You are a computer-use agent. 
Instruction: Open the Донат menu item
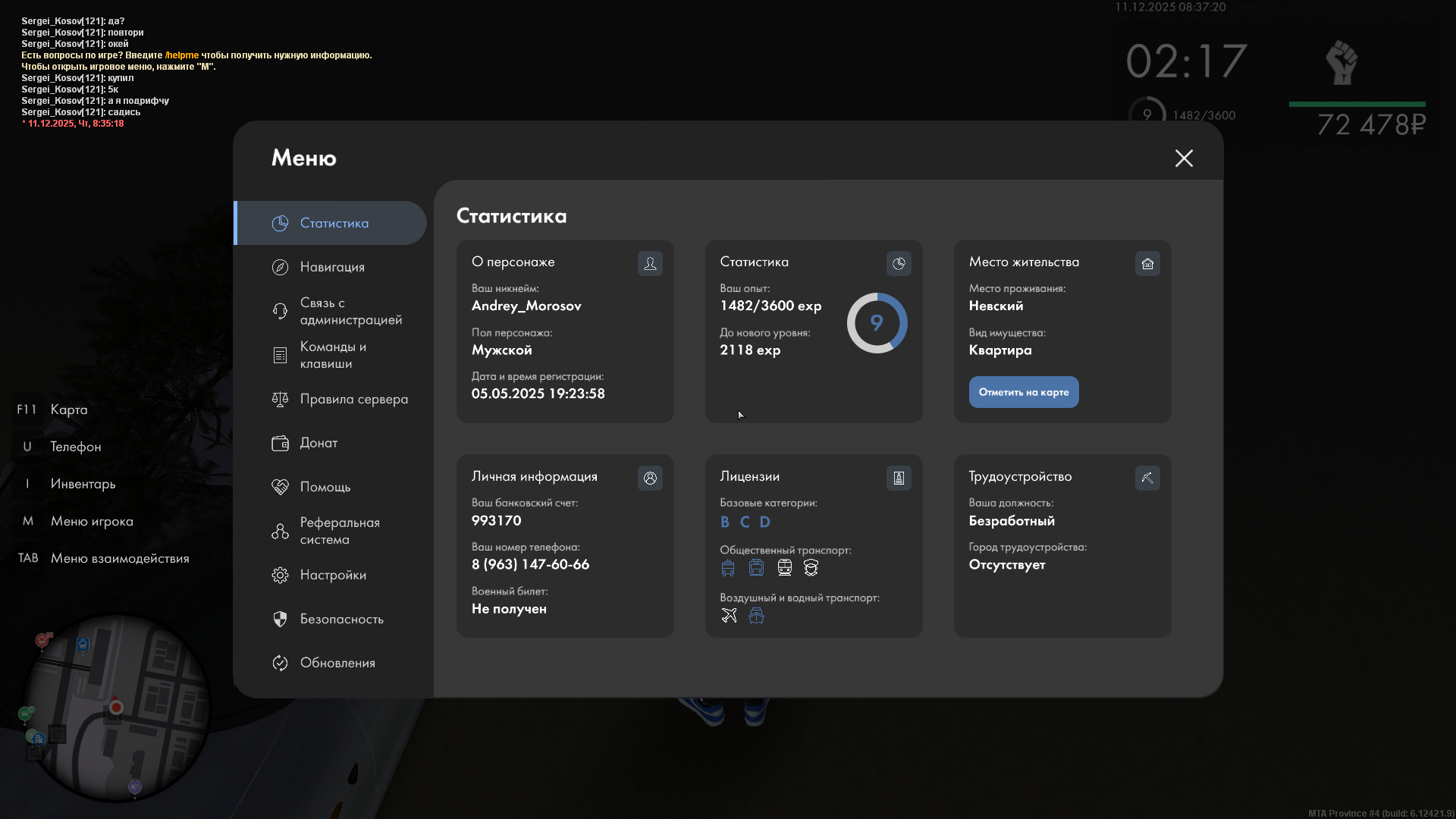click(318, 443)
